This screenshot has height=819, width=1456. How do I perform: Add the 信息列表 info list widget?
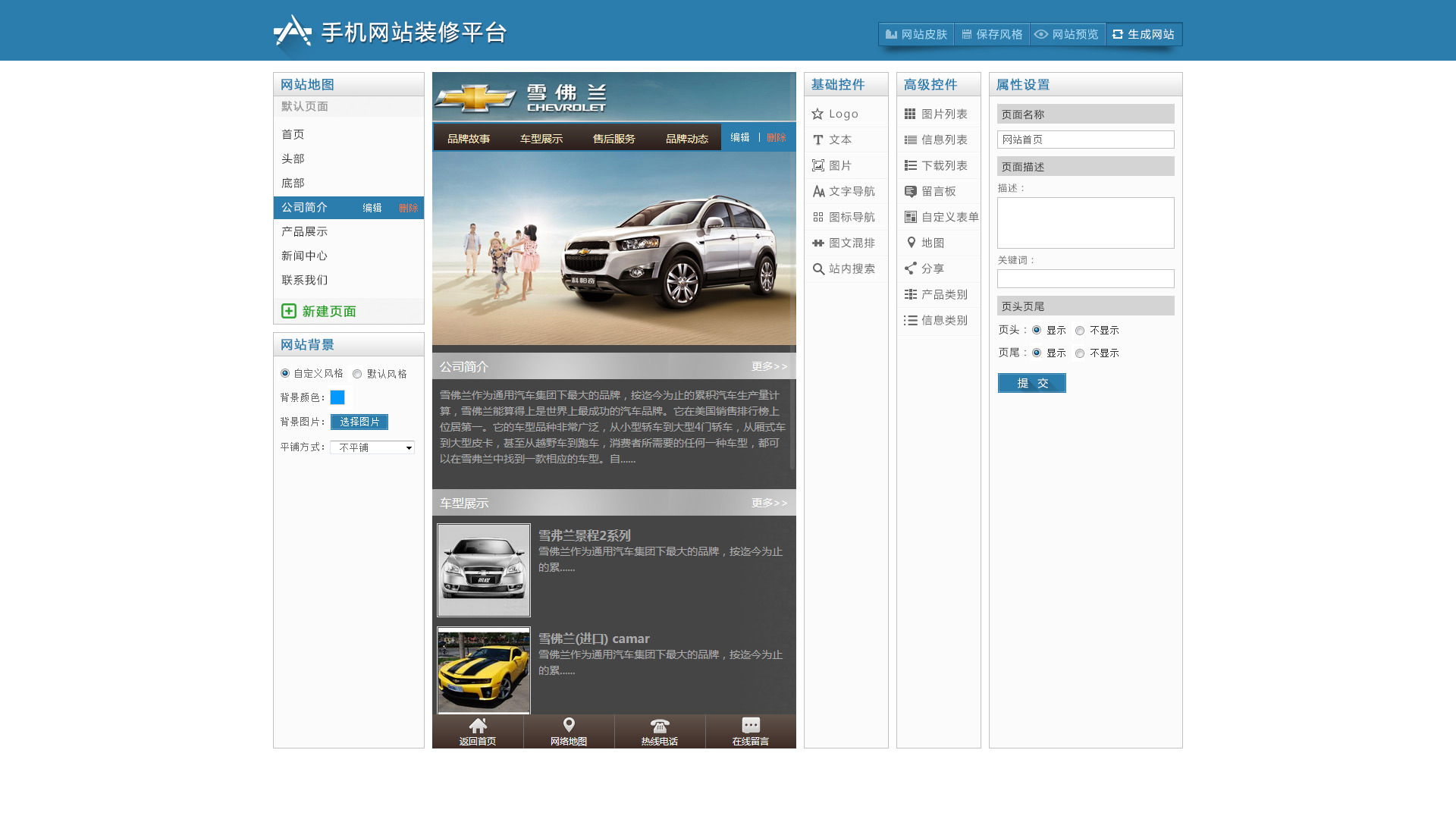[938, 140]
